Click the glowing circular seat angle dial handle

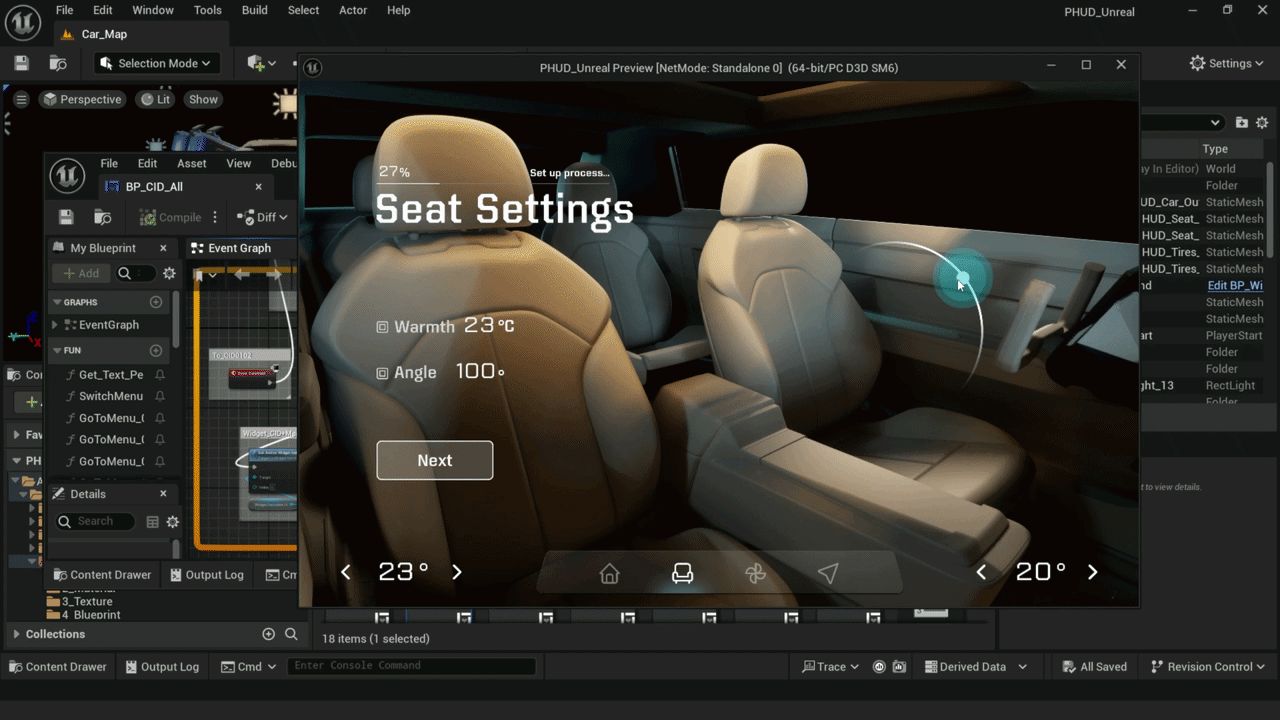point(962,279)
